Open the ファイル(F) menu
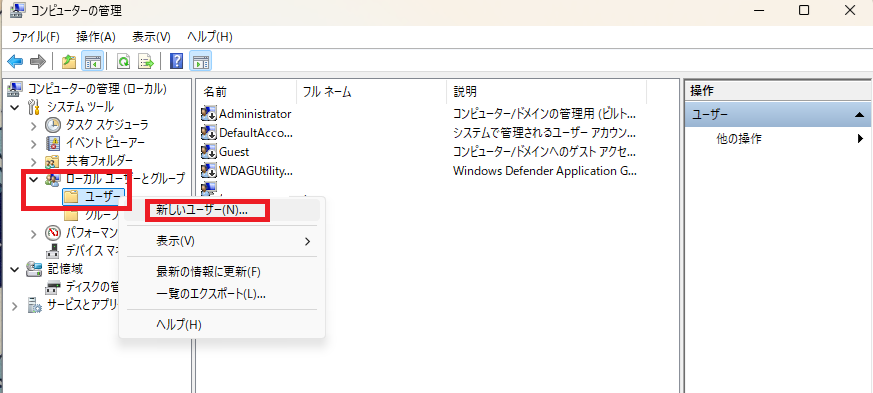The image size is (873, 393). 36,37
